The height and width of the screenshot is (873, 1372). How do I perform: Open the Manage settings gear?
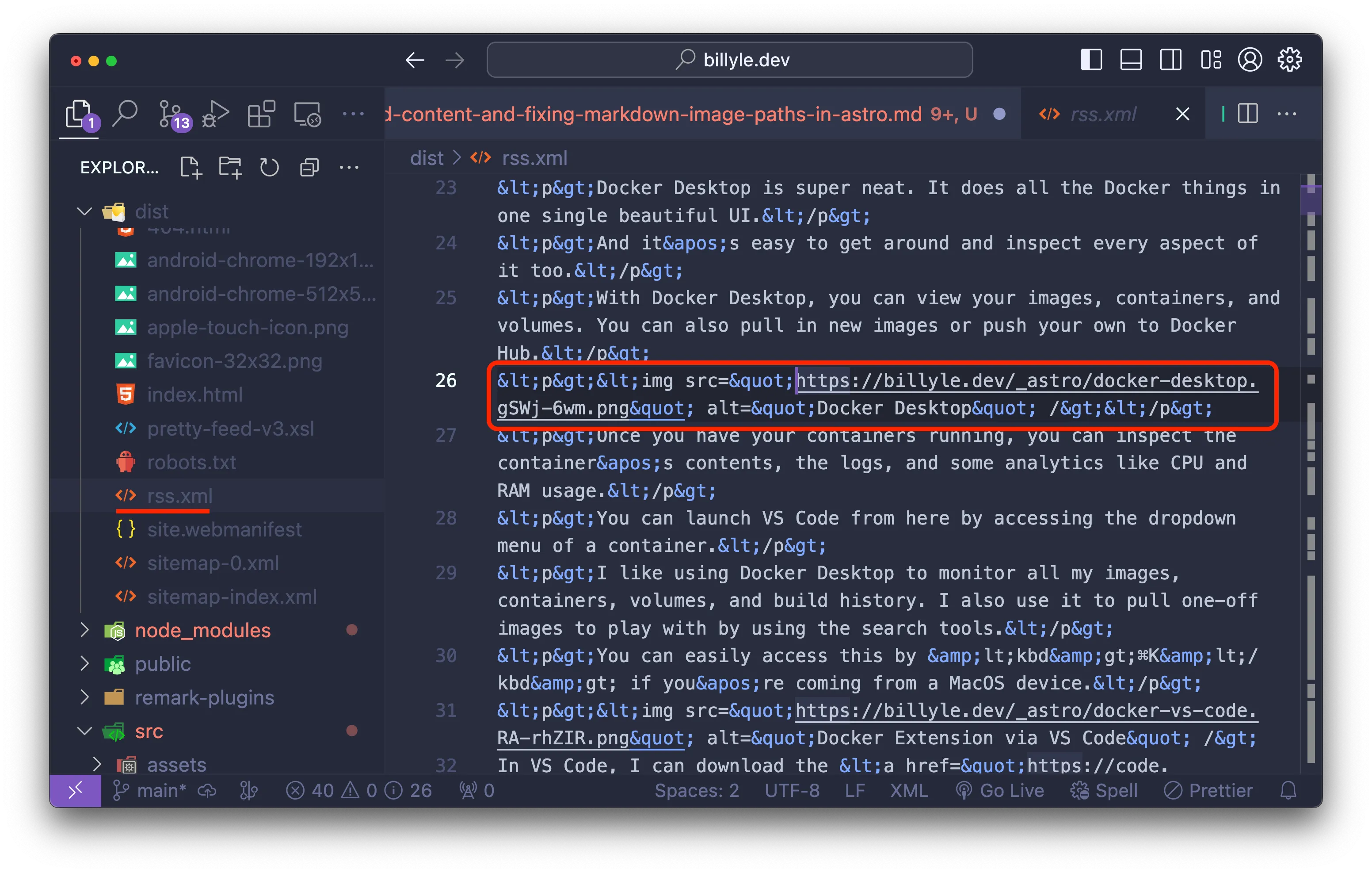1289,59
